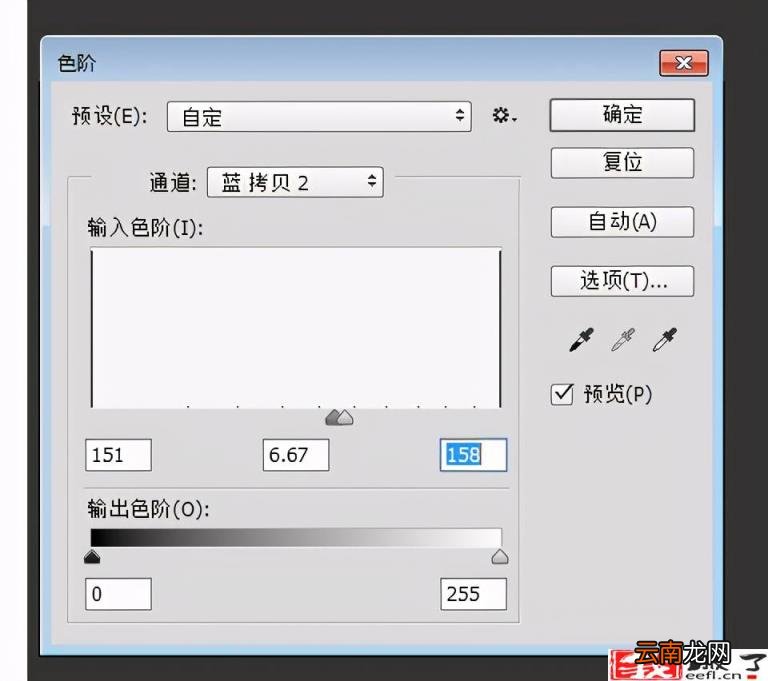Select the gray point eyedropper

pyautogui.click(x=623, y=340)
